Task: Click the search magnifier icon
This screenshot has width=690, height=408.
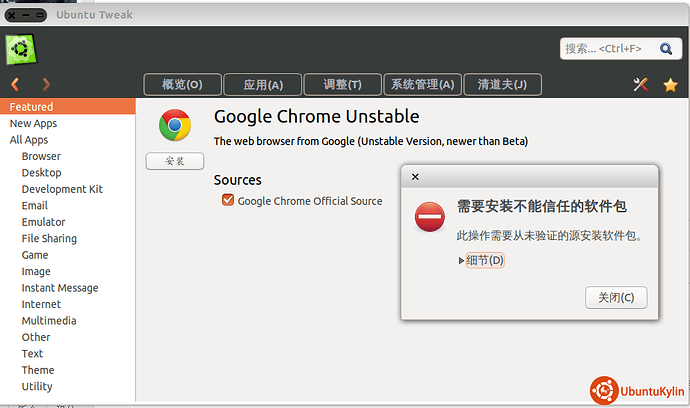Action: tap(666, 48)
